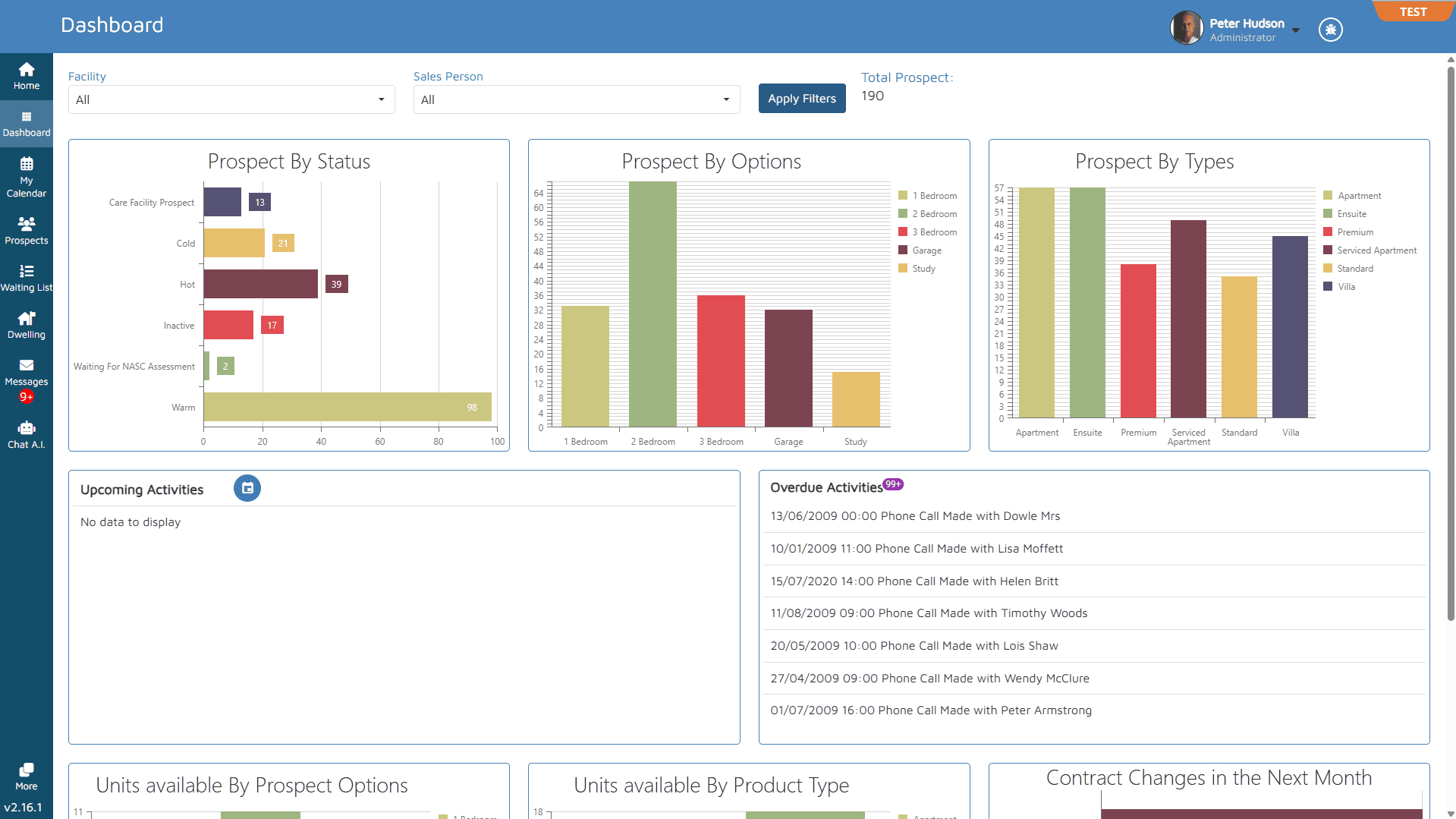The image size is (1456, 819).
Task: Click the Ensuite bar in Prospect By Types
Action: pos(1087,303)
